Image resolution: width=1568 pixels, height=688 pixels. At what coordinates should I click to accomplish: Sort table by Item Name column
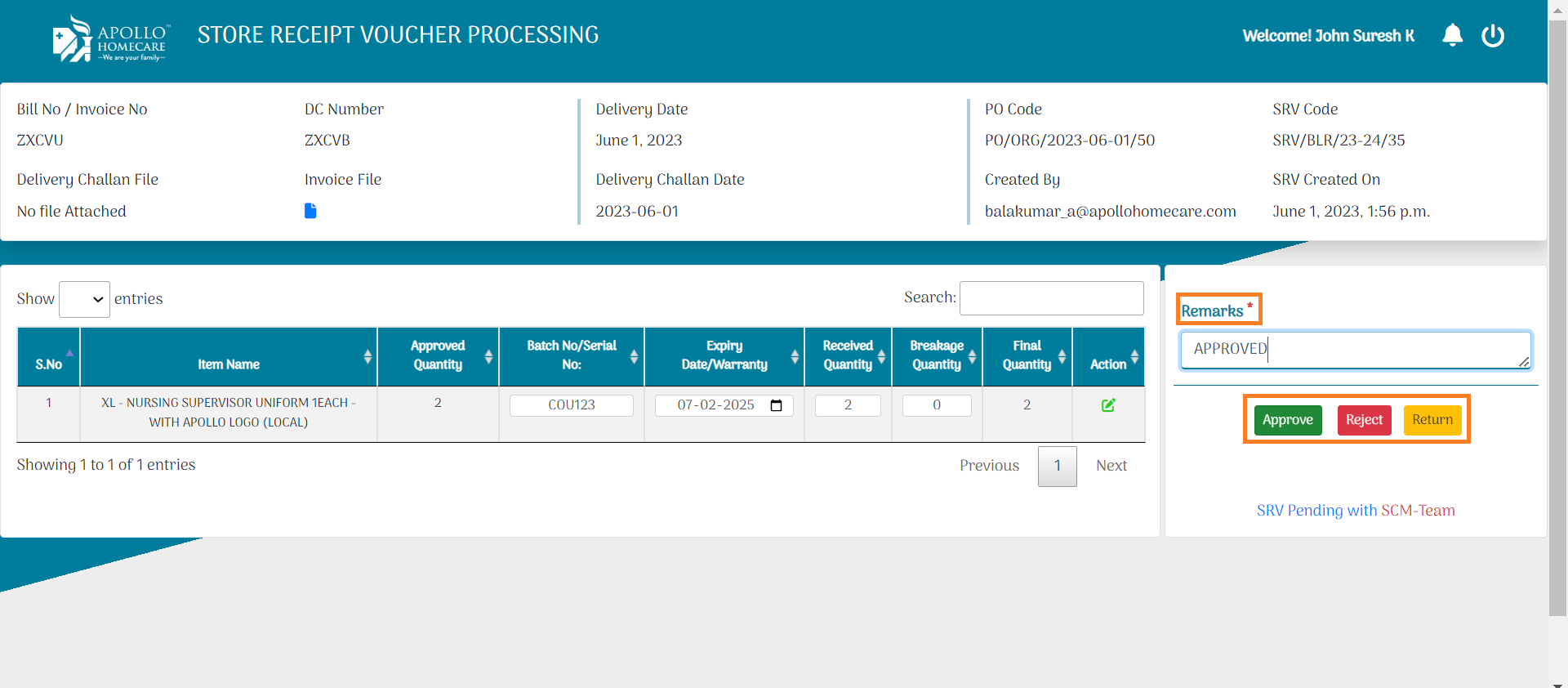(x=229, y=356)
